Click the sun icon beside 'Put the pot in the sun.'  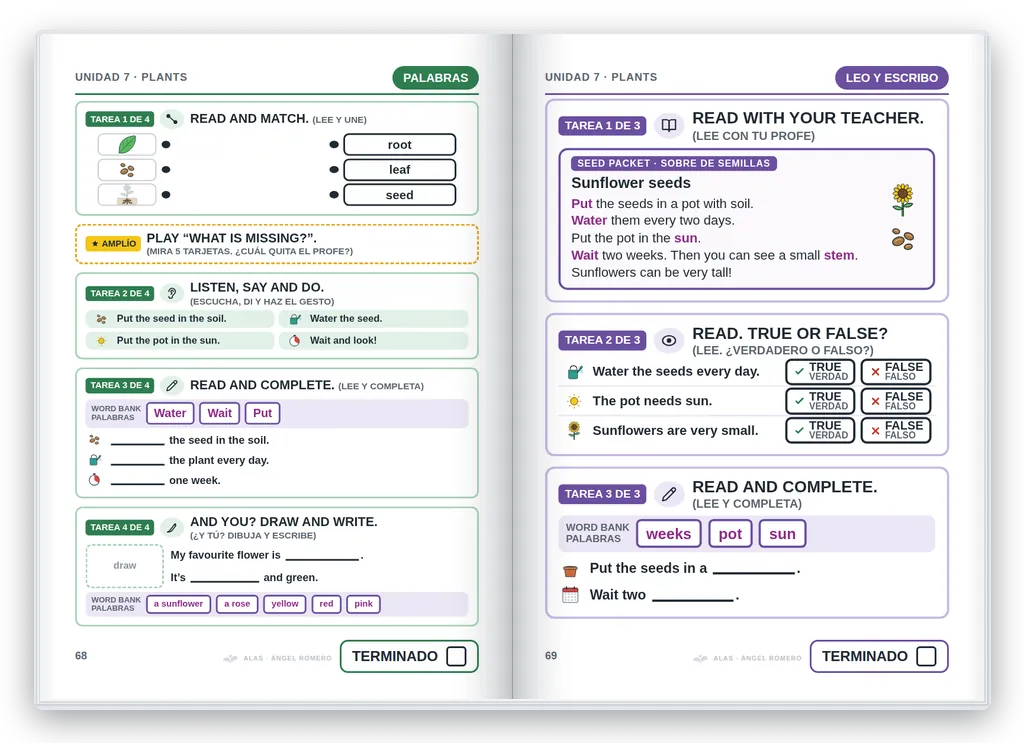[x=101, y=340]
